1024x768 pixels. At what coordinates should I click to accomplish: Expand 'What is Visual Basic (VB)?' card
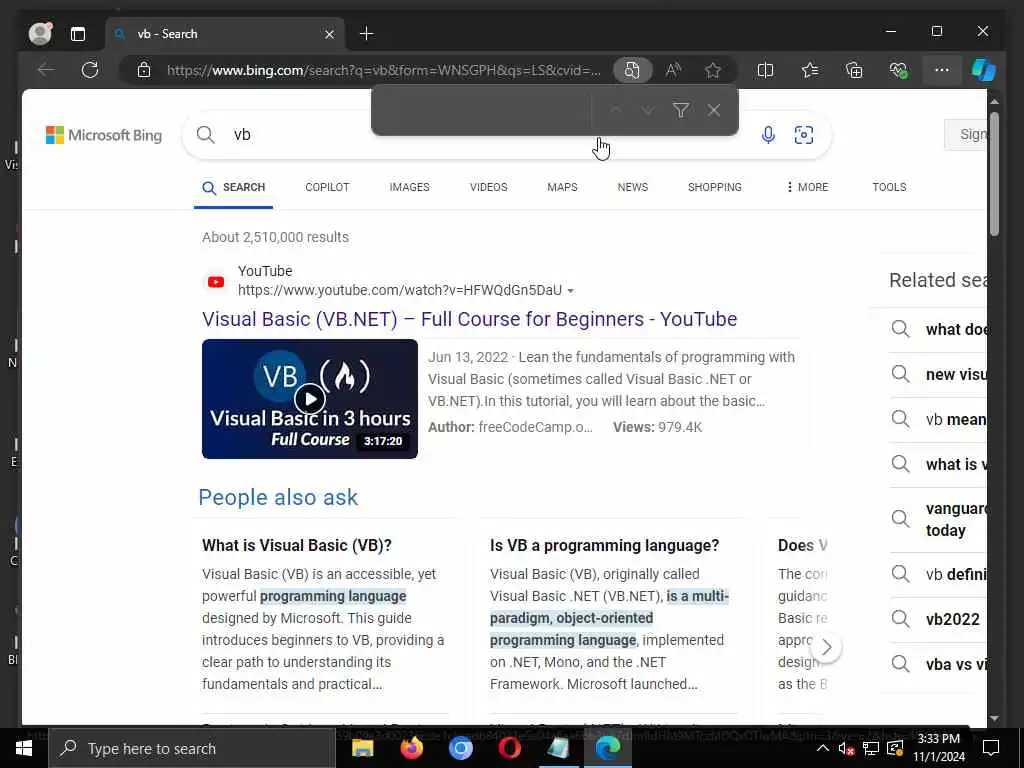point(297,545)
